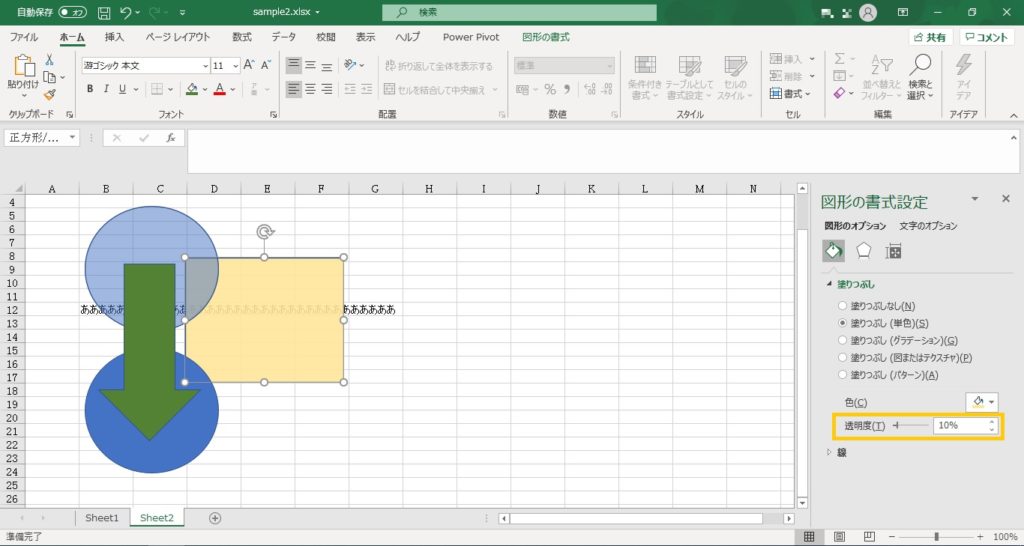Viewport: 1024px width, 546px height.
Task: Click the Save icon in title bar
Action: point(105,13)
